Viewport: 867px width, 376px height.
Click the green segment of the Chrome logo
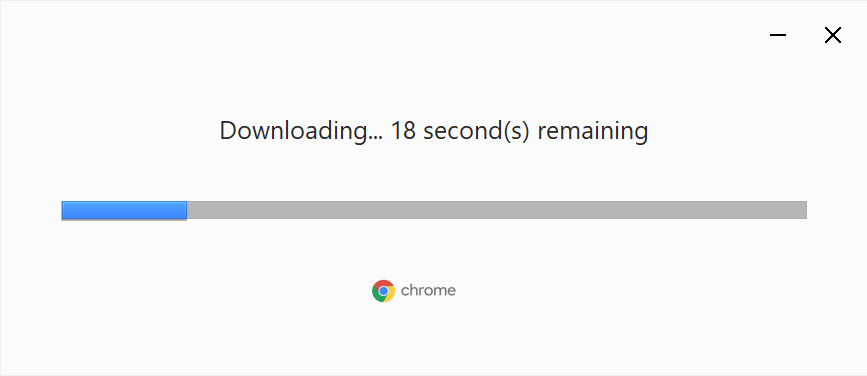tap(376, 295)
